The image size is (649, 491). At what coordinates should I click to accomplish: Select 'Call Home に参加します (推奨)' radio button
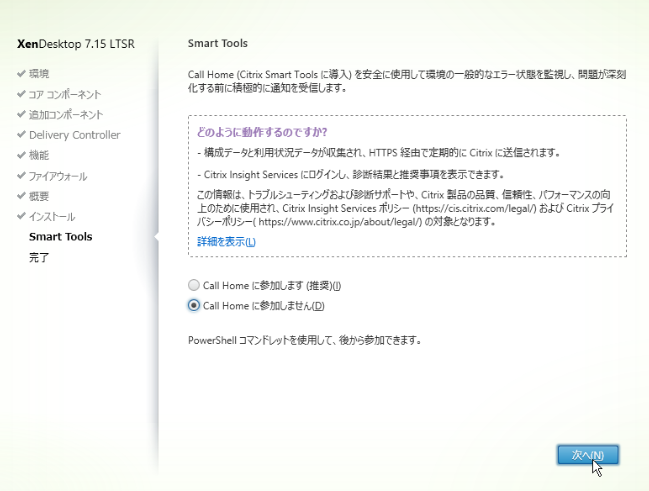coord(194,285)
